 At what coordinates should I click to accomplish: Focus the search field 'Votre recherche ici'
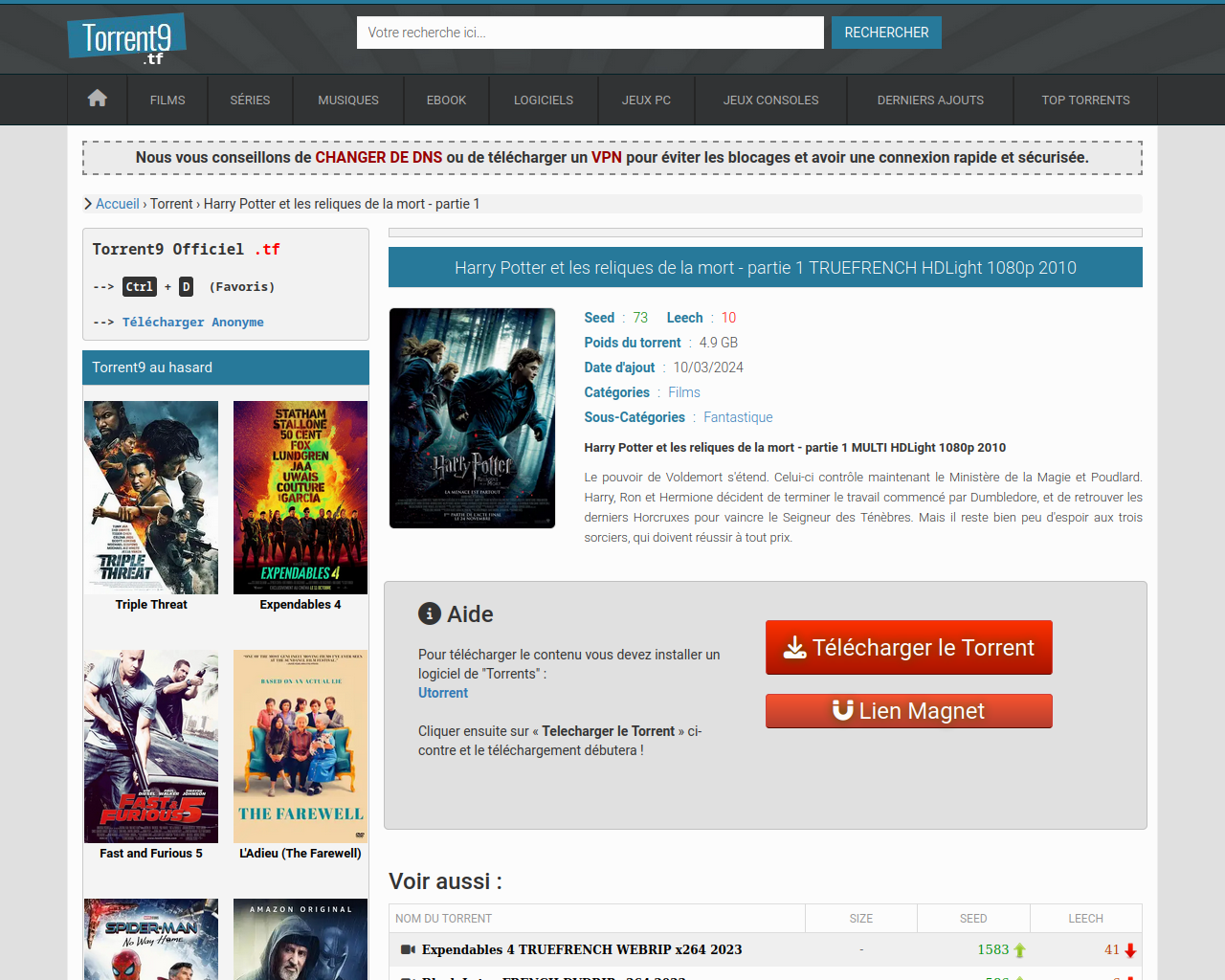(590, 33)
